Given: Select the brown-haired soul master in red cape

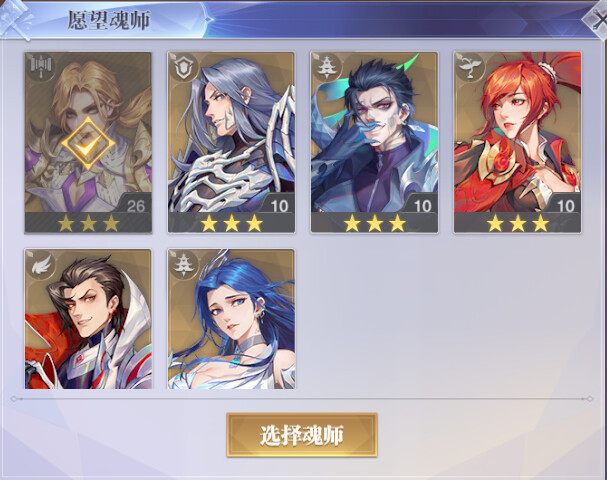Looking at the screenshot, I should 88,319.
